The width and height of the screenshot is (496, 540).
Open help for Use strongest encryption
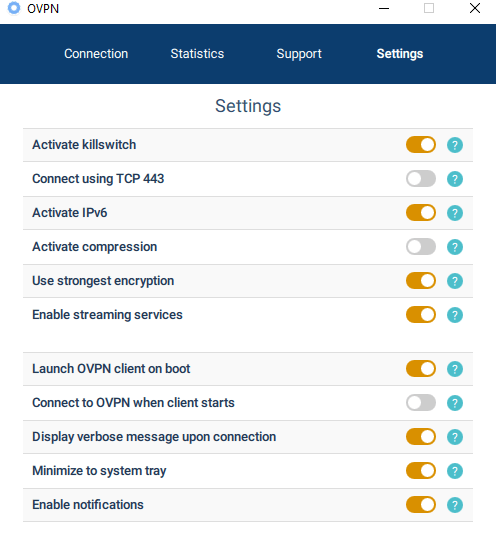pos(455,281)
